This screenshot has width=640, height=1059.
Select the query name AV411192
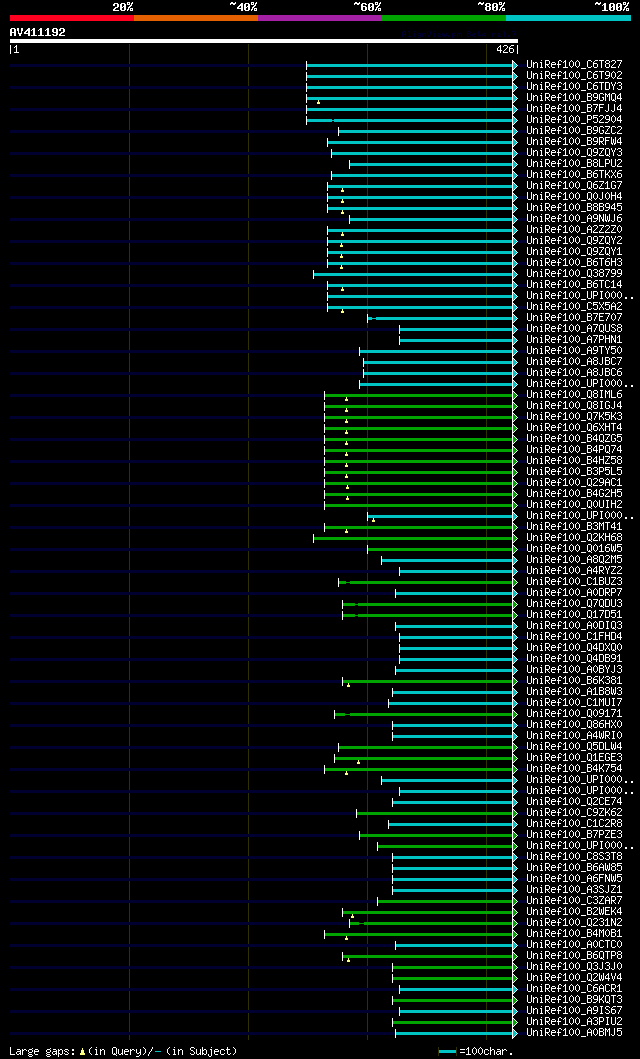pos(37,32)
